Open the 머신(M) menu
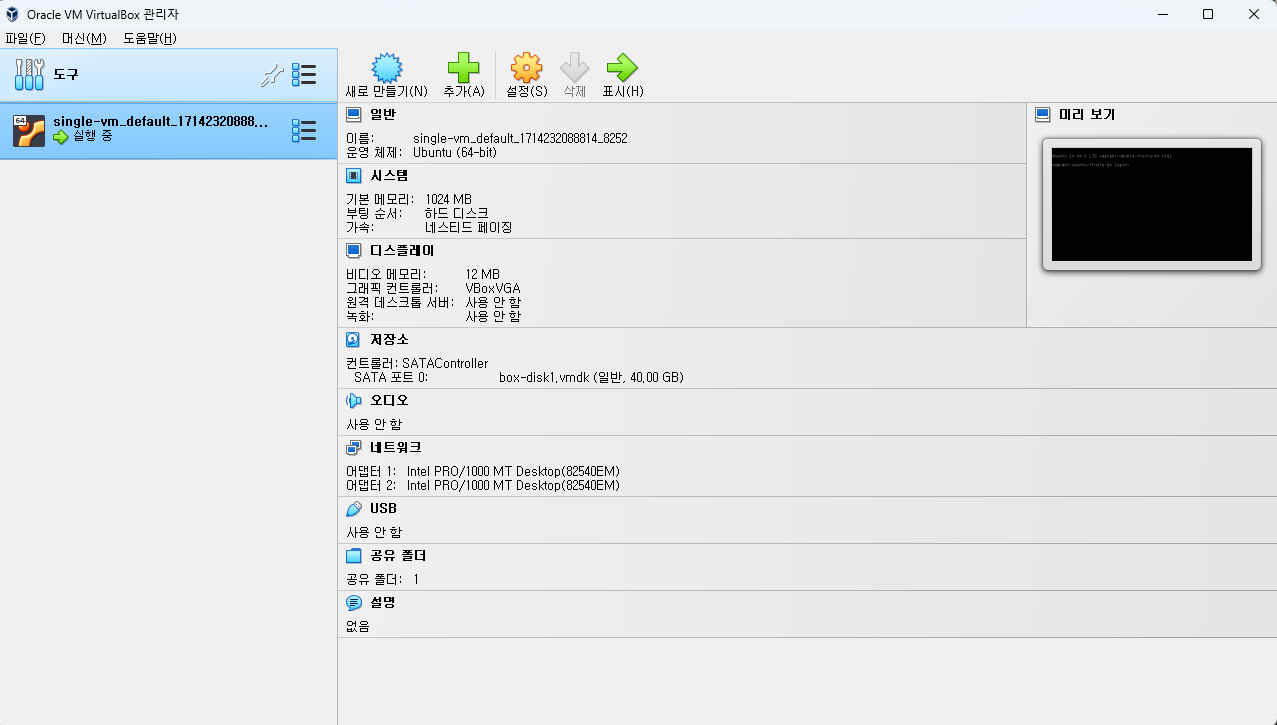This screenshot has width=1277, height=725. [84, 38]
